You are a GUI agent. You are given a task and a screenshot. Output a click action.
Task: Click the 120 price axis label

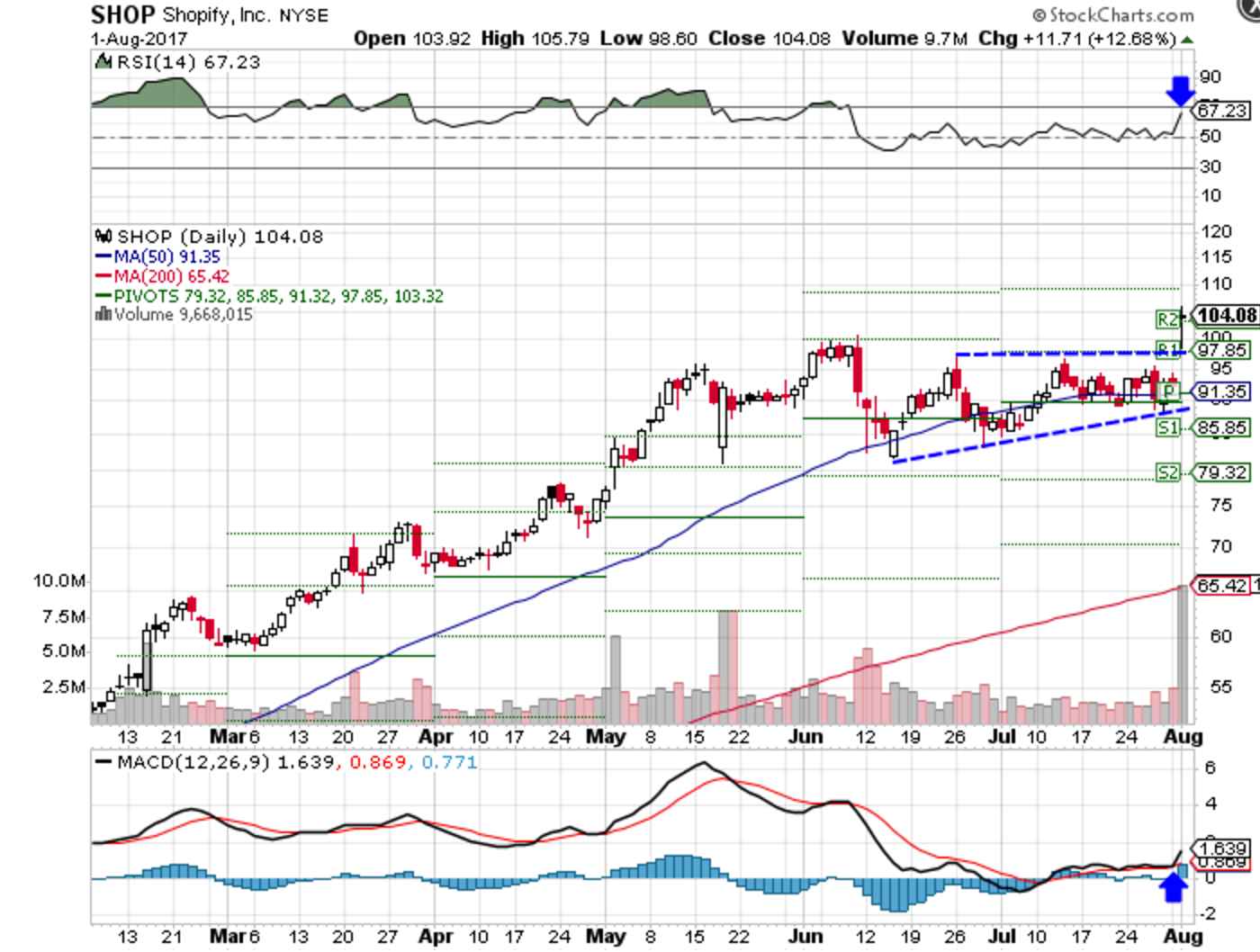coord(1216,231)
